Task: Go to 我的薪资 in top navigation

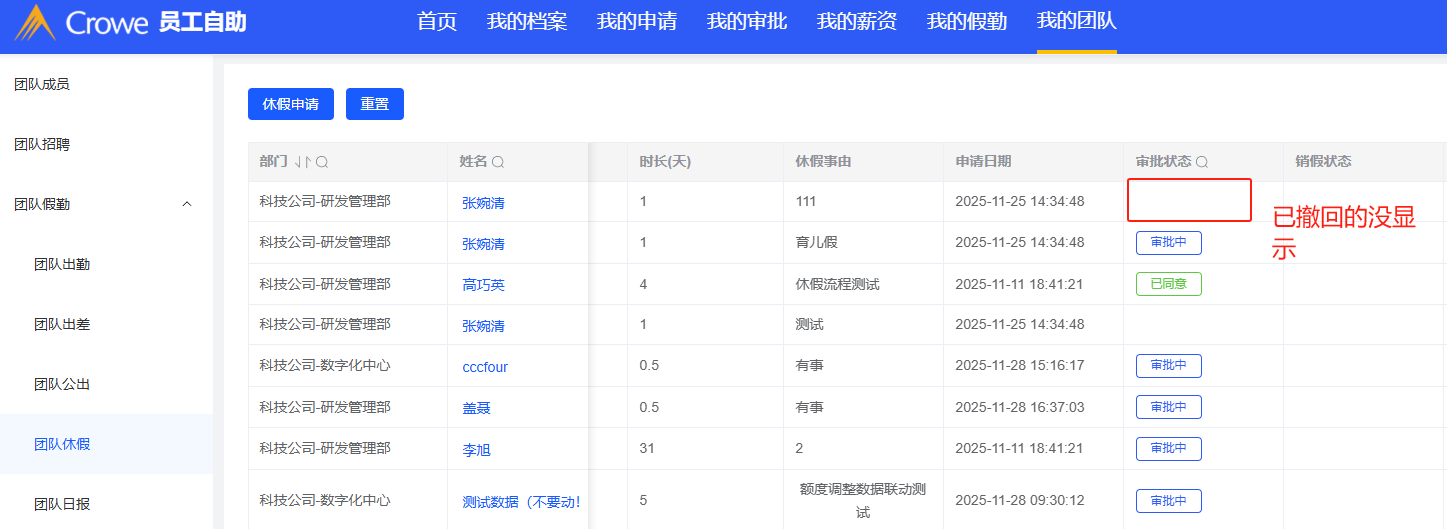Action: pyautogui.click(x=856, y=22)
